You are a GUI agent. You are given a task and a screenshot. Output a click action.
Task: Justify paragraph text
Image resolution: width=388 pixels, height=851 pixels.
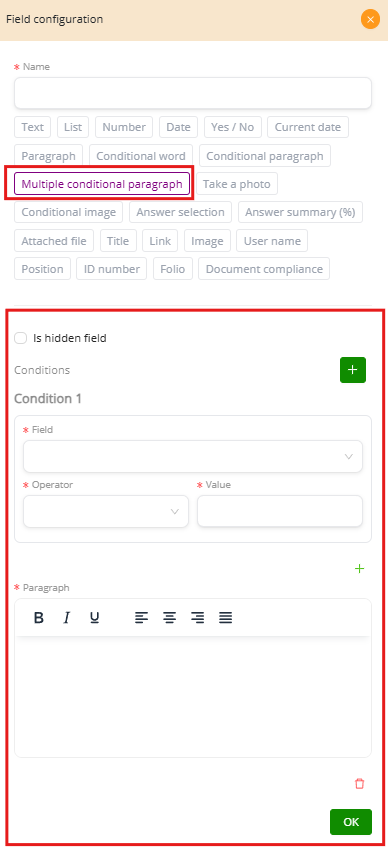[x=226, y=618]
